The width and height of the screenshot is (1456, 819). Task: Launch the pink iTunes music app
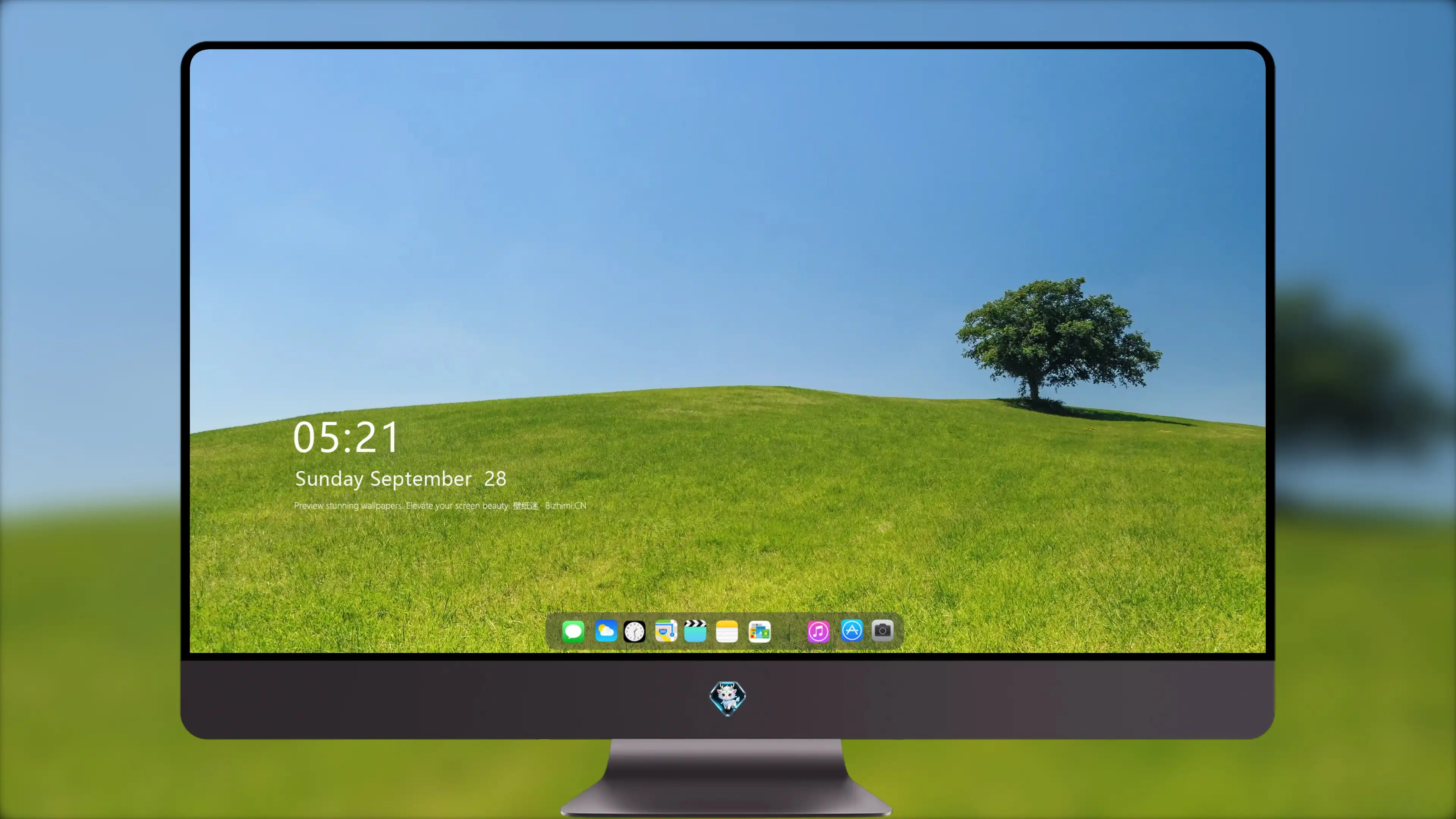(819, 631)
